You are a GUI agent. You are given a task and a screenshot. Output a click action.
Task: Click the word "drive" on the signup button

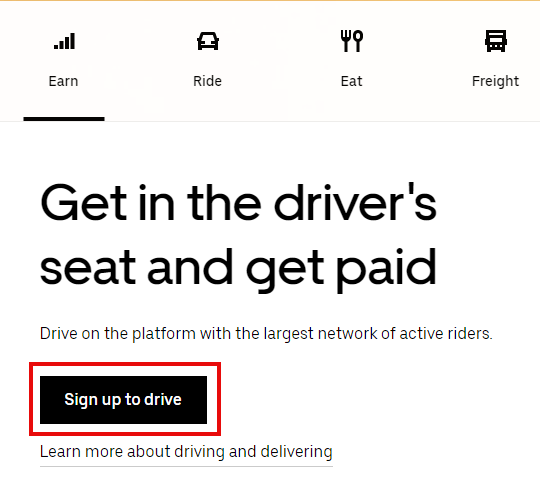point(163,399)
